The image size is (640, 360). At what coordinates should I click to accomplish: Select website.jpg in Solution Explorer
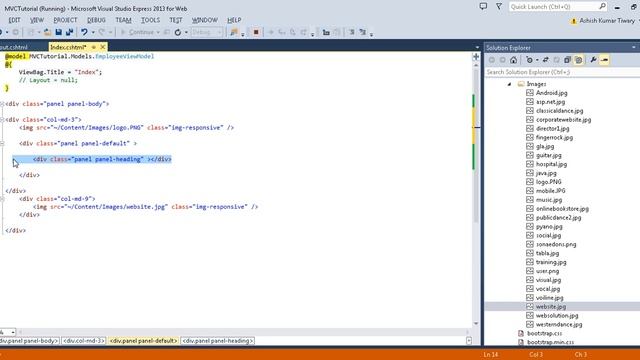point(551,307)
